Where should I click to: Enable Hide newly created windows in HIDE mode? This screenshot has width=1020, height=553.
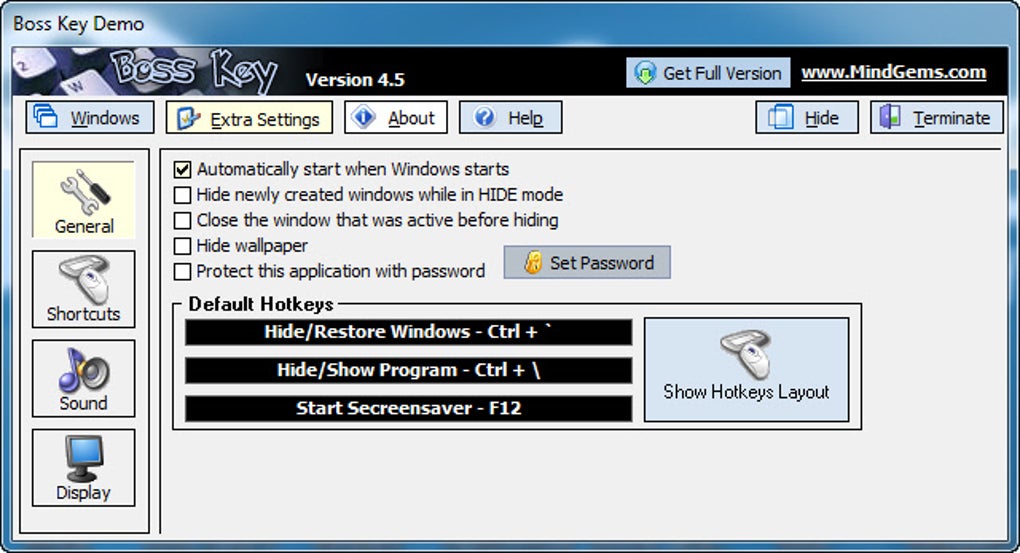coord(183,195)
